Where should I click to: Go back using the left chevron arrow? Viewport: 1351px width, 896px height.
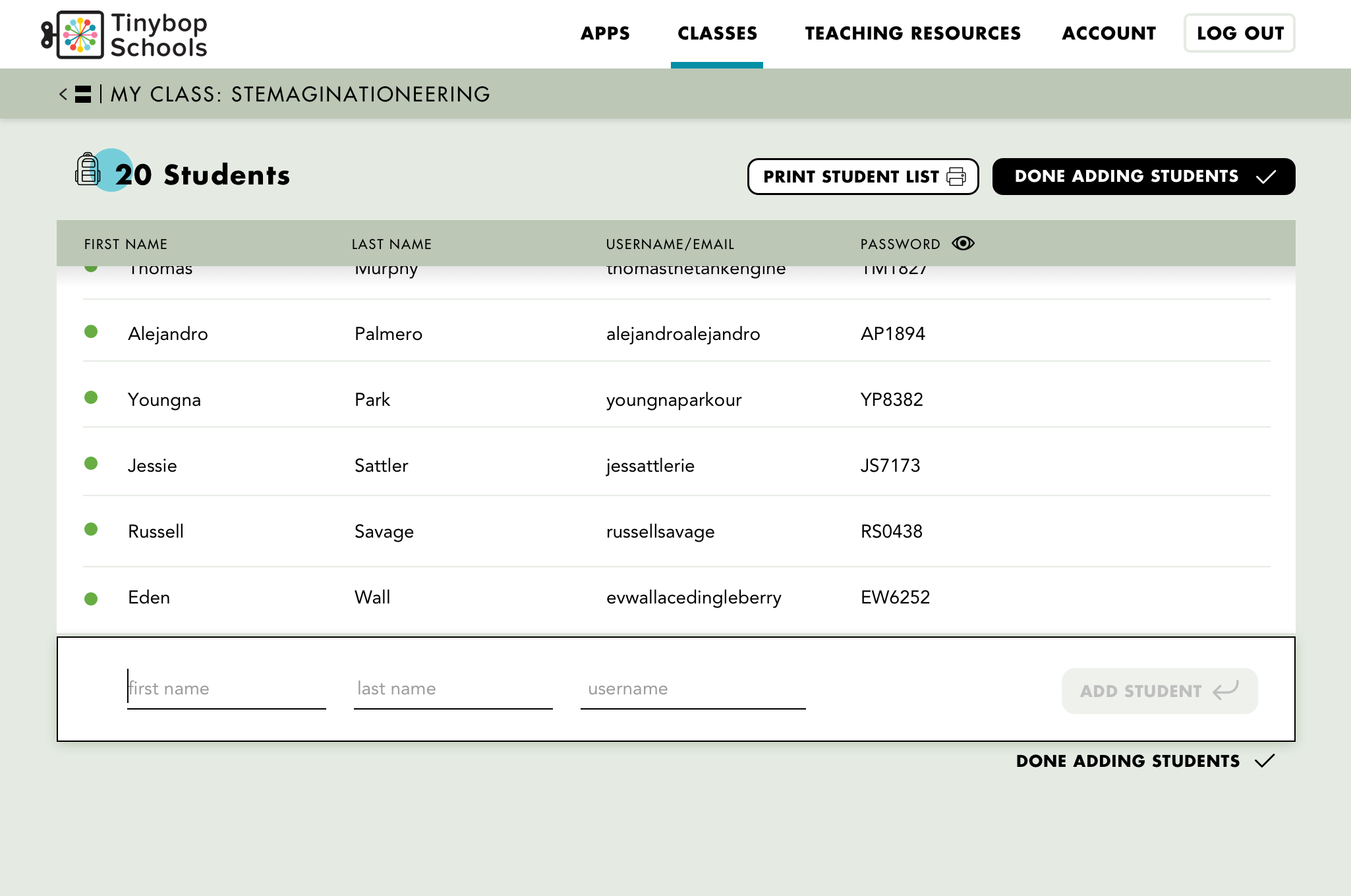tap(63, 94)
